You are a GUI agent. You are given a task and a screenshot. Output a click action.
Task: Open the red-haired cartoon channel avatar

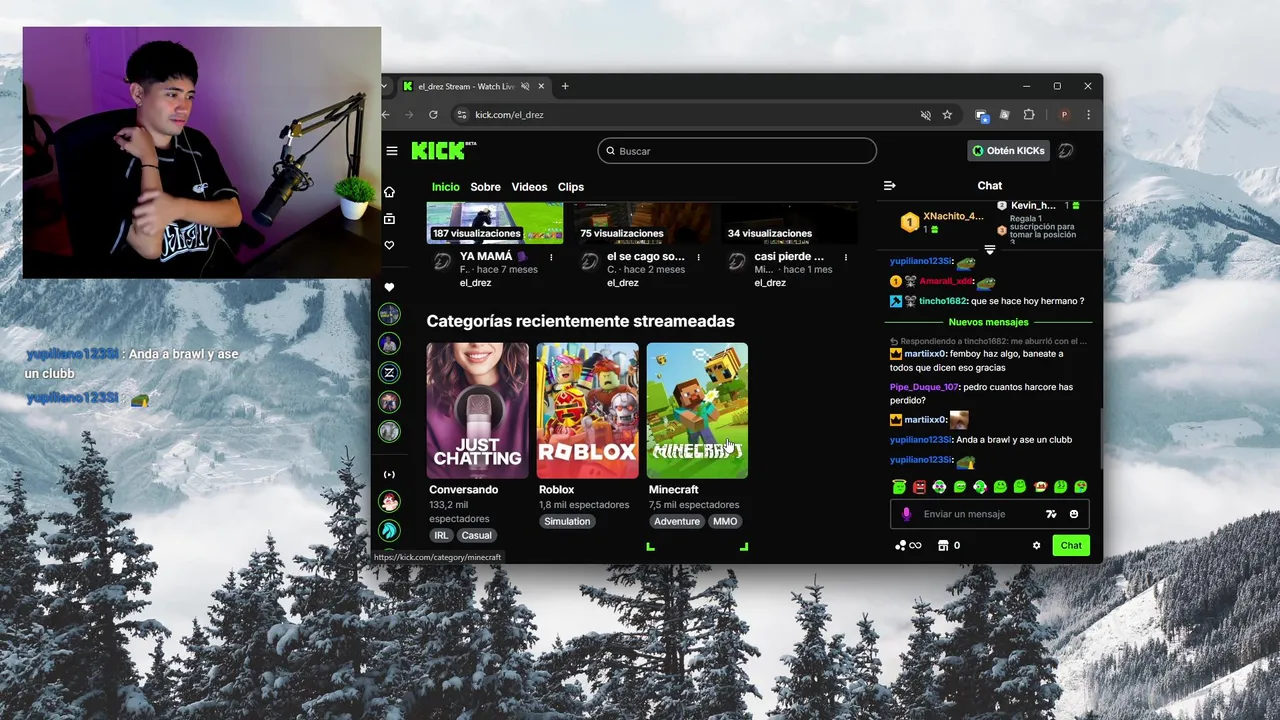tap(389, 501)
